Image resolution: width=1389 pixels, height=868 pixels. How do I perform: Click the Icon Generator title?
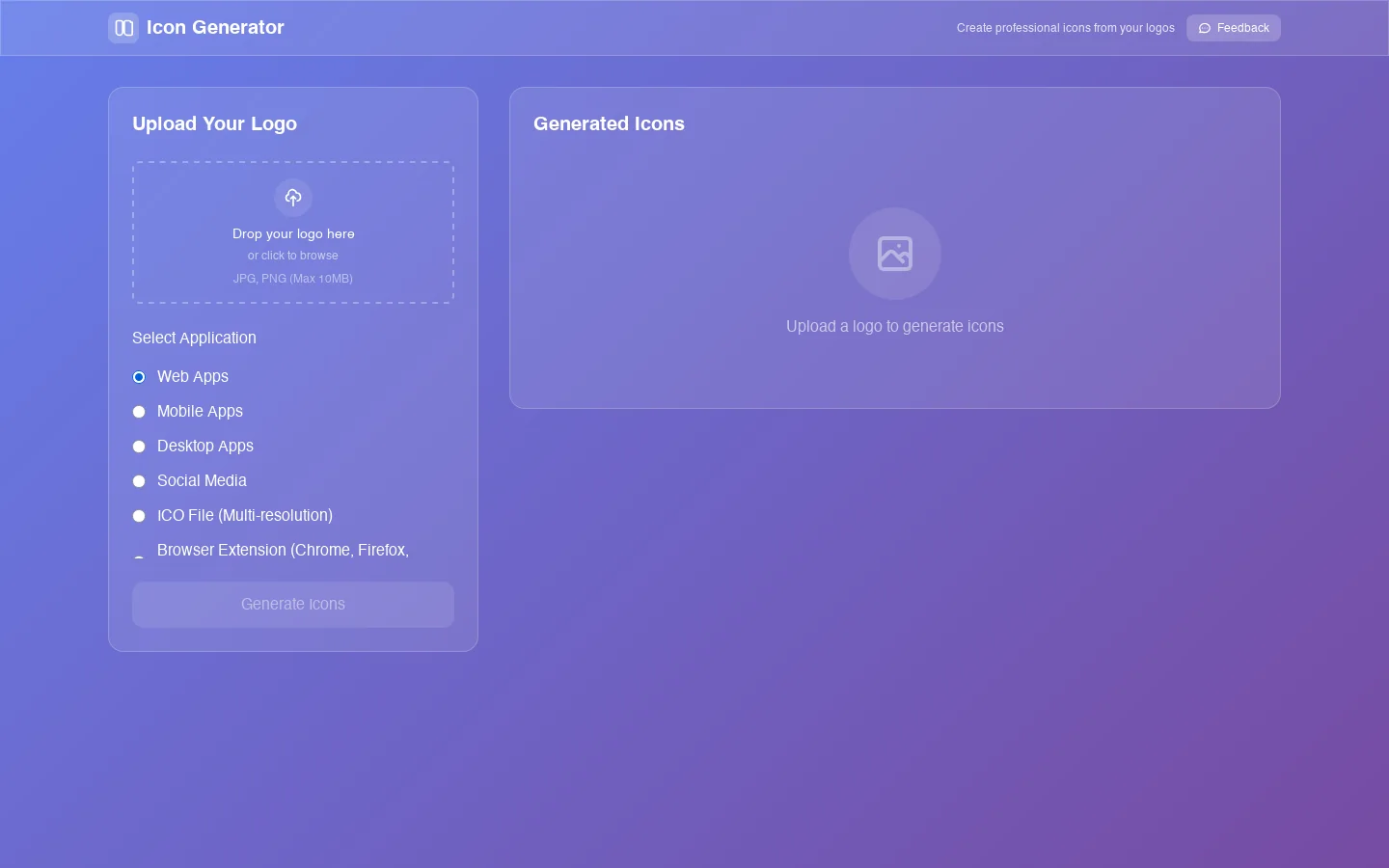215,28
